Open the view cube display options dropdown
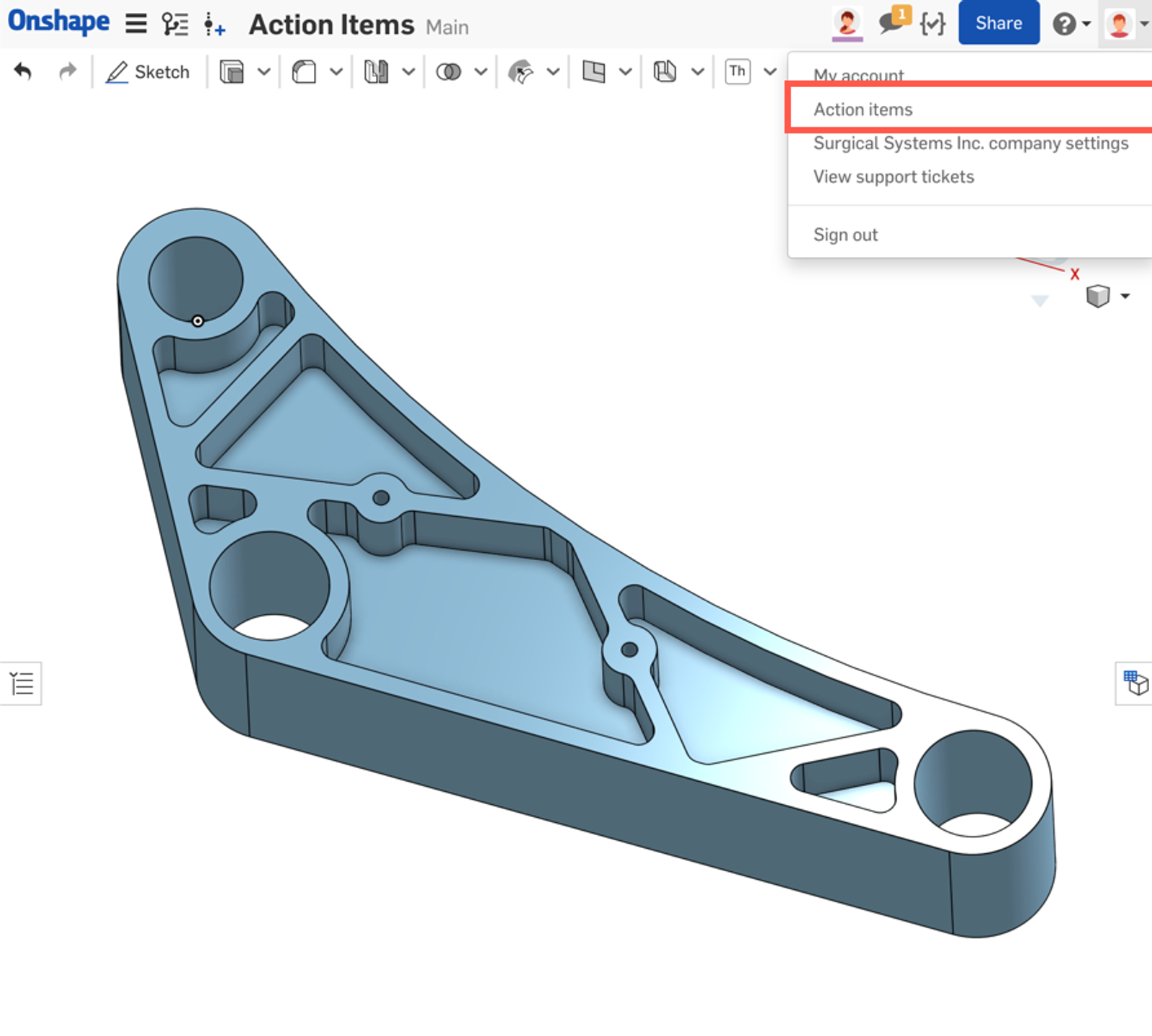Screen dimensions: 1152x1036 pos(1125,296)
